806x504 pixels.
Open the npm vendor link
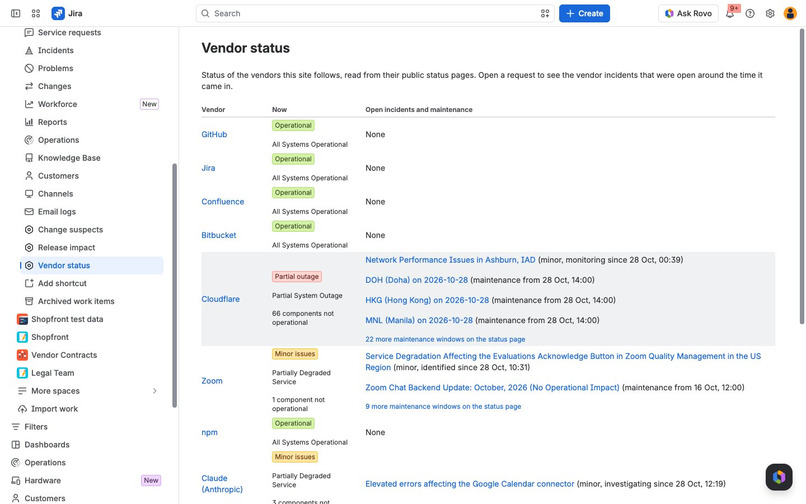209,433
